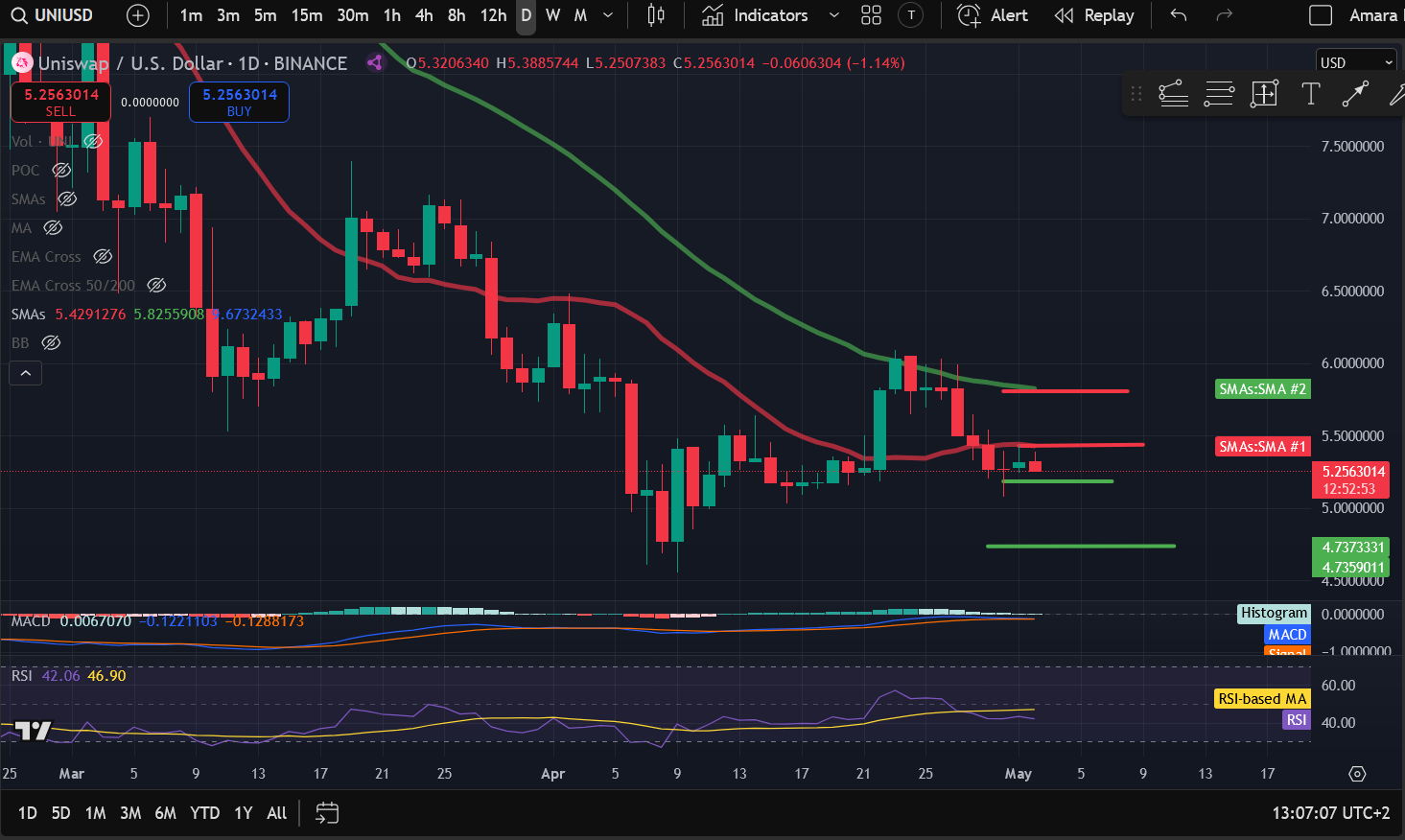This screenshot has height=840, width=1405.
Task: Select the weekly W timeframe
Action: (553, 15)
